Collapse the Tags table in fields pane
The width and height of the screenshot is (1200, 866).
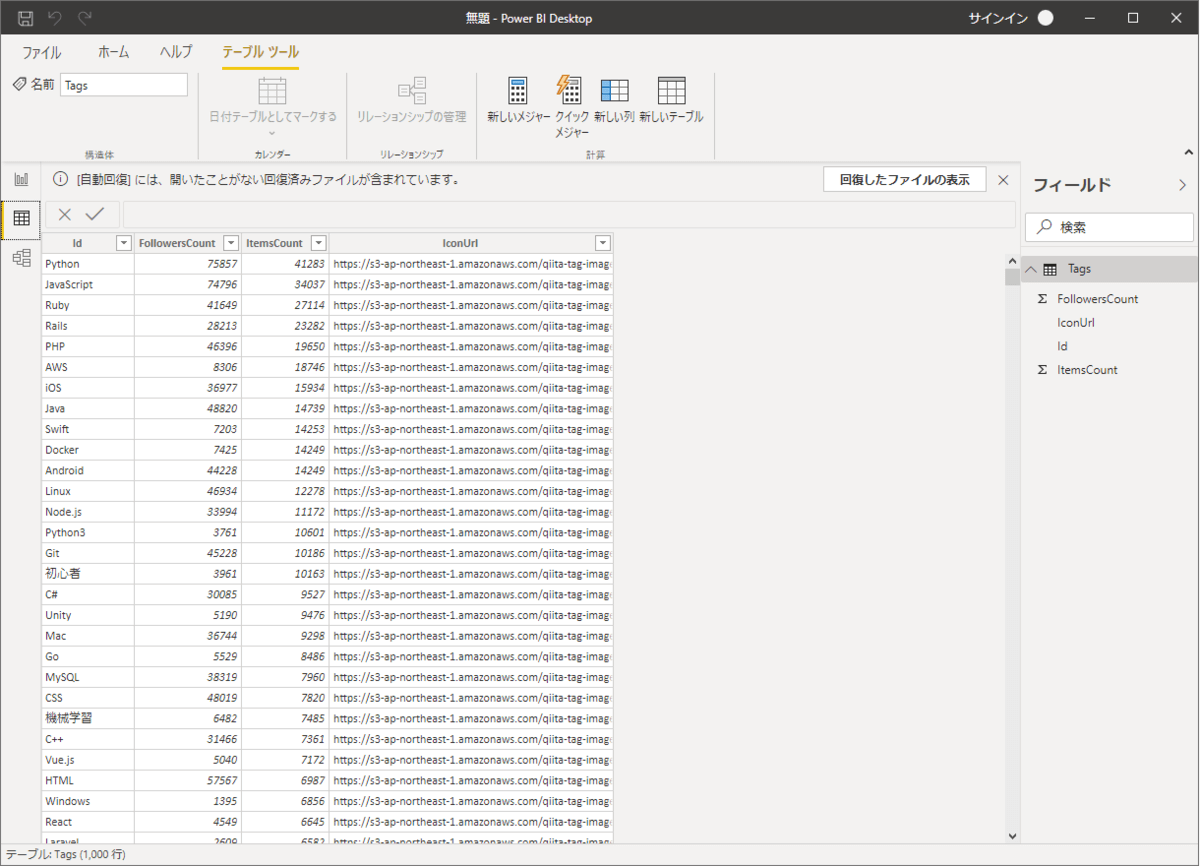tap(1031, 269)
